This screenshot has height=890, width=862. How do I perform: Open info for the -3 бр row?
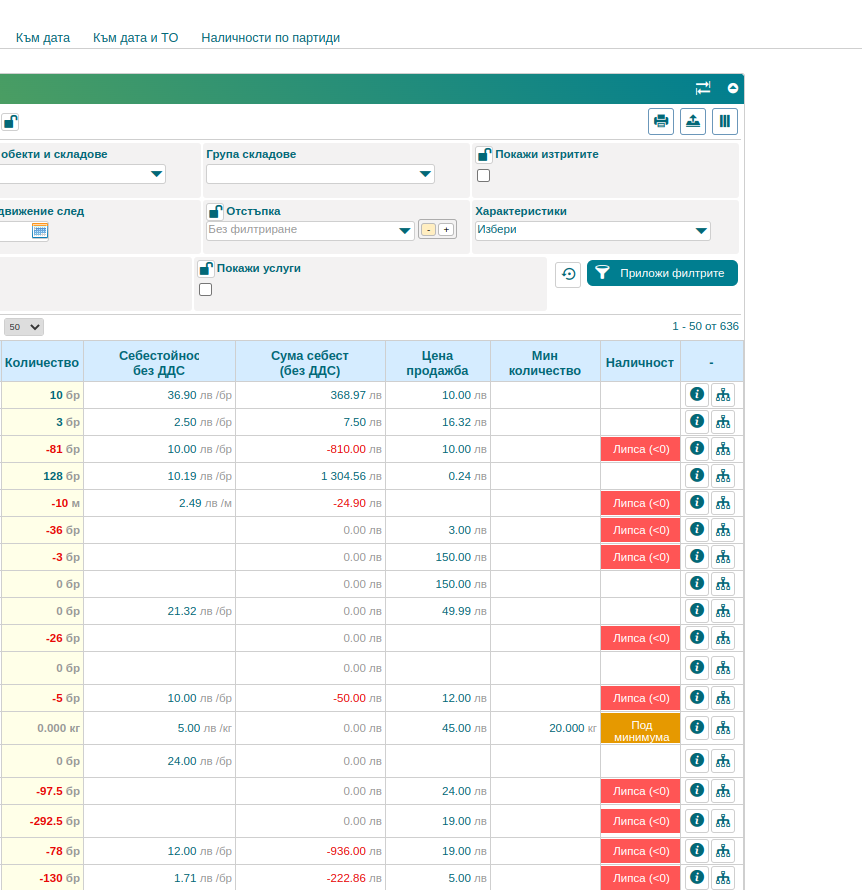pyautogui.click(x=697, y=556)
